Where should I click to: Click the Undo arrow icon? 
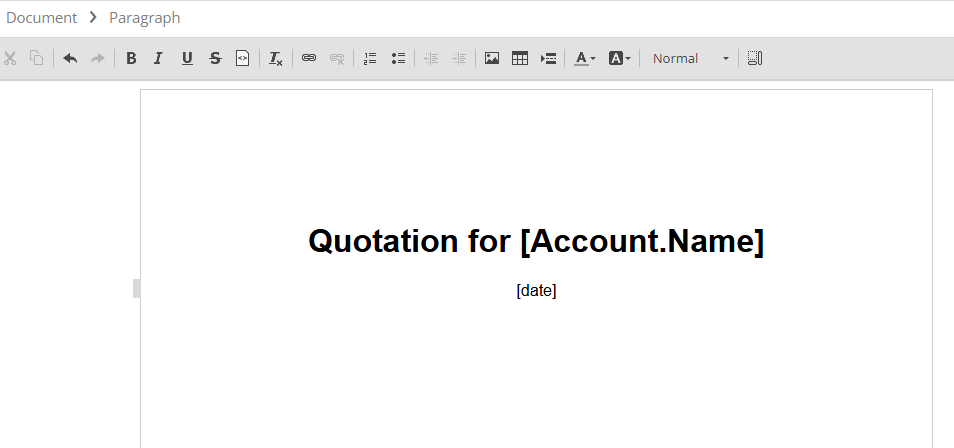click(x=70, y=59)
